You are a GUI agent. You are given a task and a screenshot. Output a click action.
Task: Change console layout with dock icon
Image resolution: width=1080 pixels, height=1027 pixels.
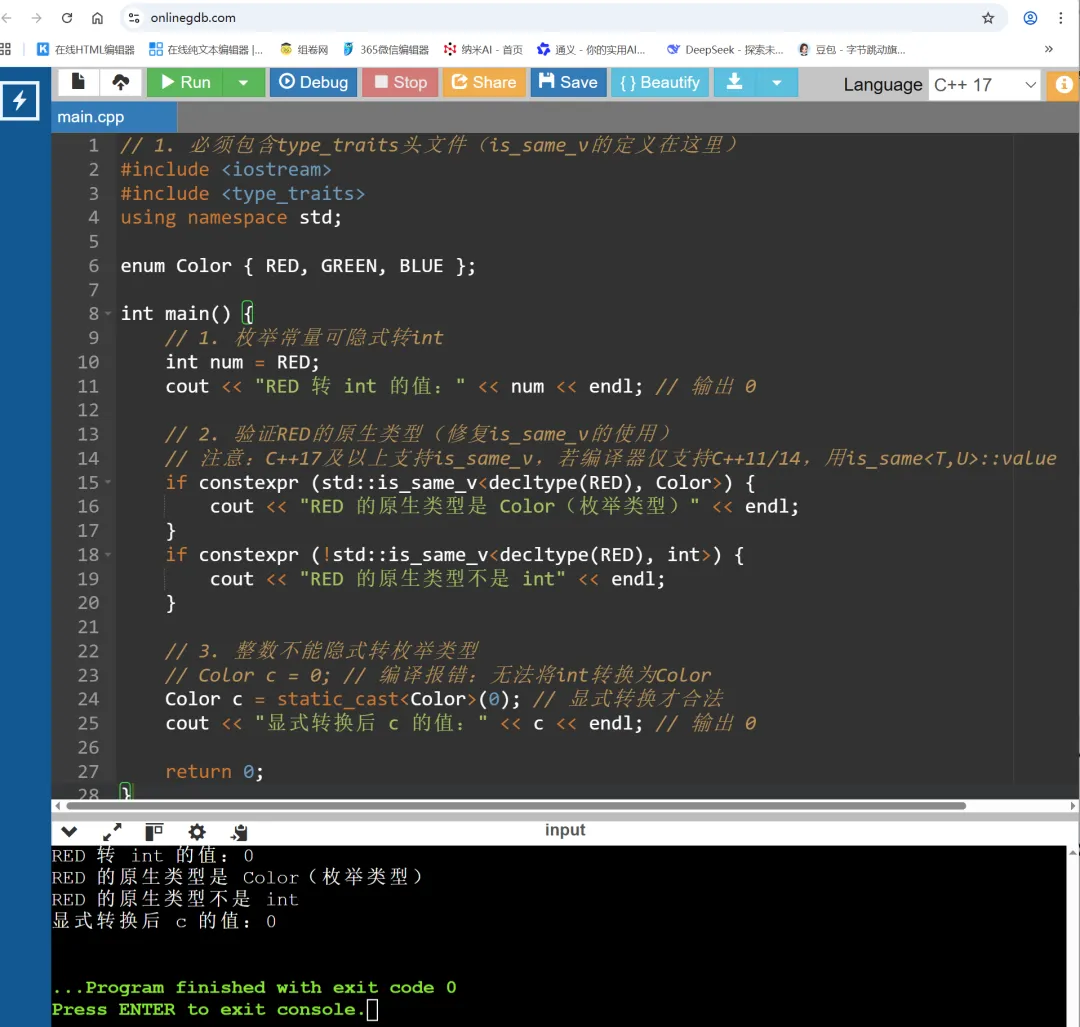coord(152,831)
